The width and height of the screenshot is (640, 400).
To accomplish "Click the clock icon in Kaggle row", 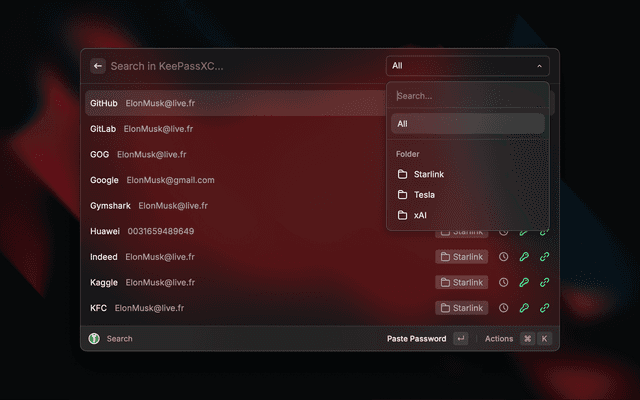I will click(504, 282).
